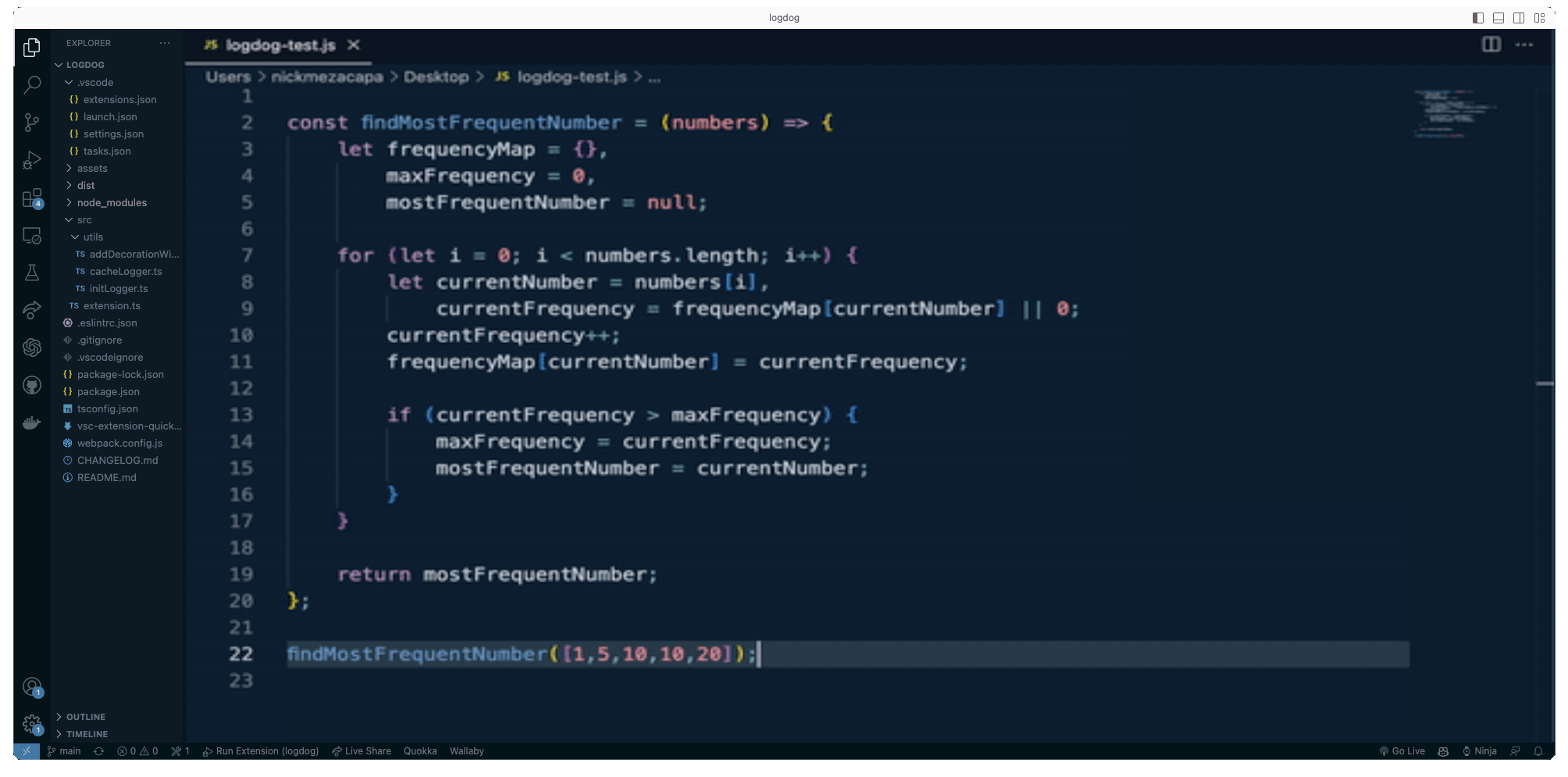
Task: Click Go Live in status bar
Action: pyautogui.click(x=1402, y=751)
